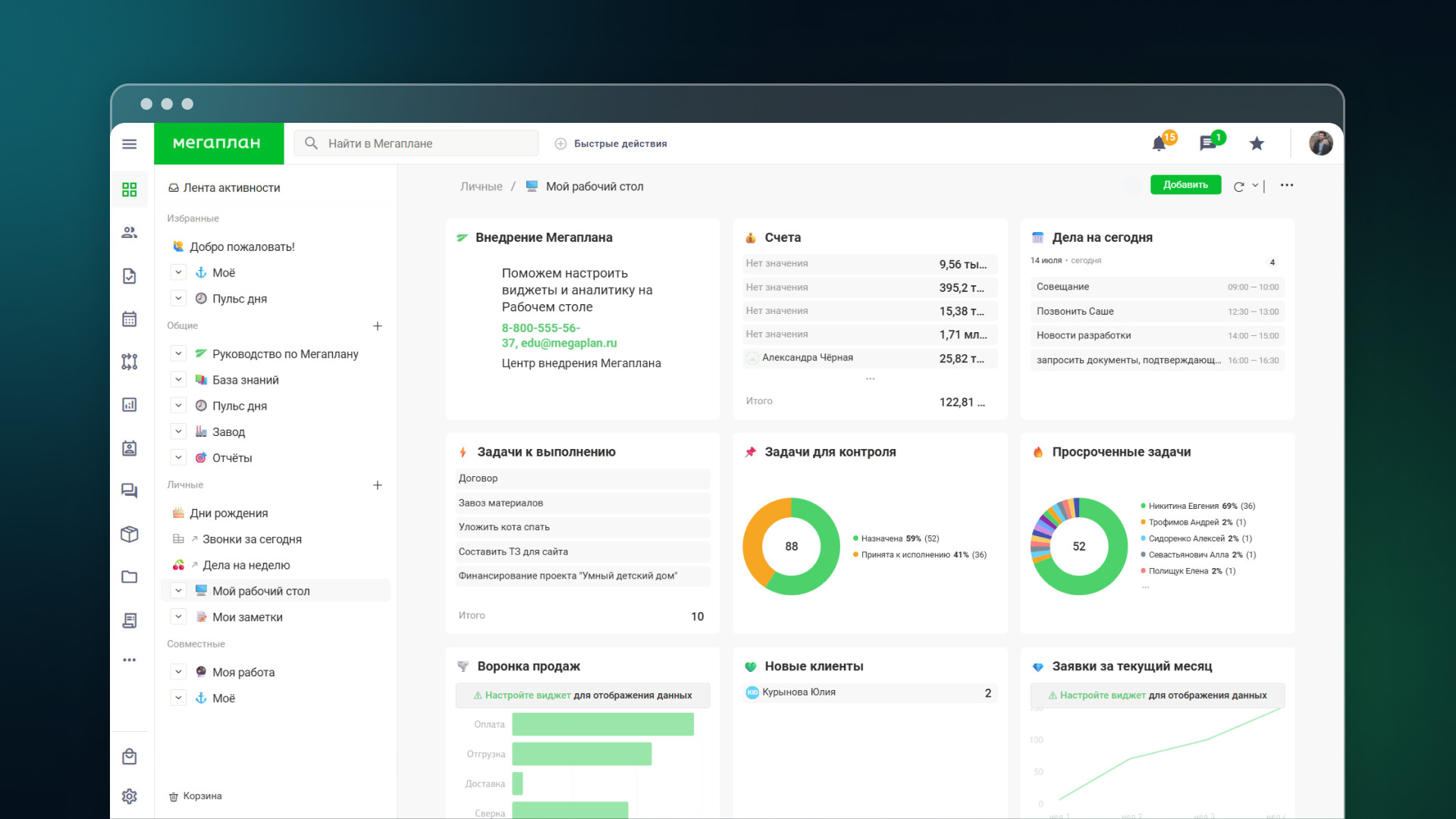Image resolution: width=1456 pixels, height=819 pixels.
Task: Open Лента активности in navigation
Action: [x=231, y=188]
